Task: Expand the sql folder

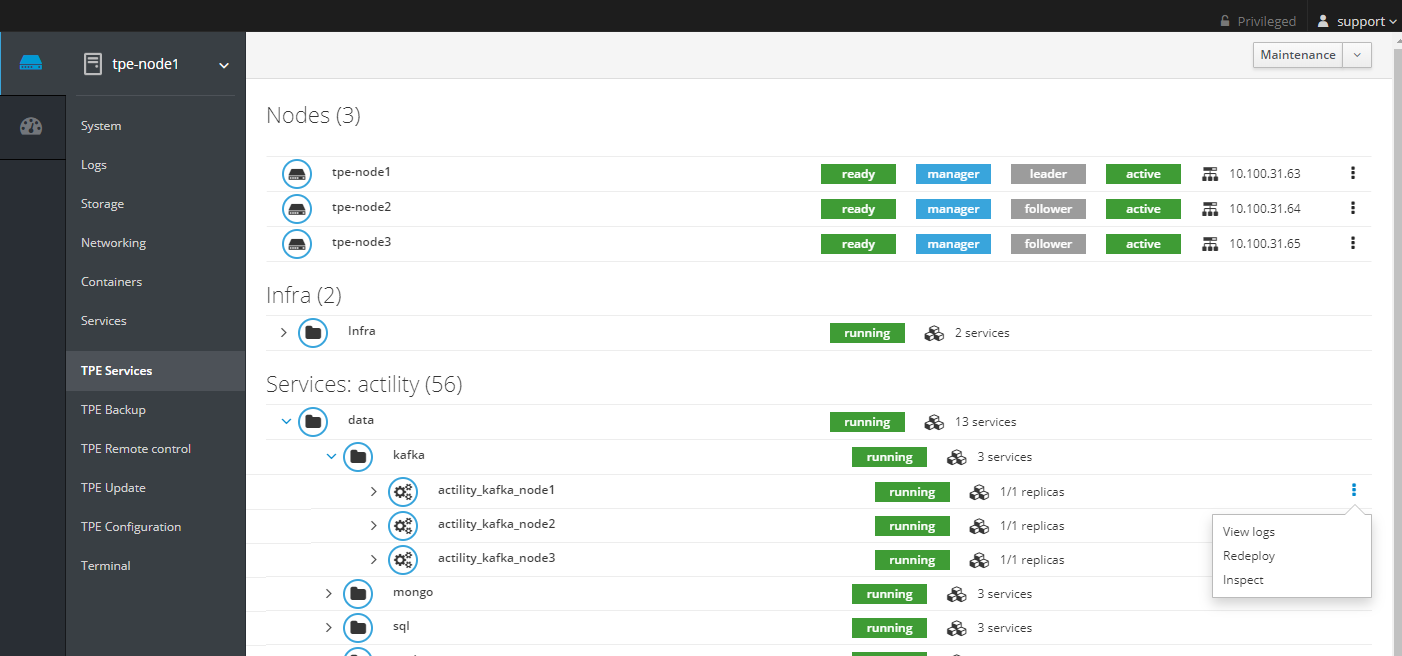Action: pyautogui.click(x=328, y=628)
